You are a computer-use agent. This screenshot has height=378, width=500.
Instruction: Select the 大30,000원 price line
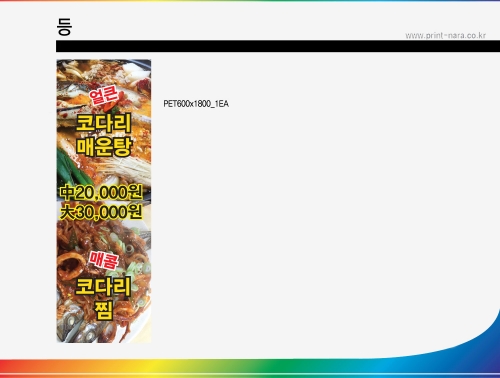tap(101, 212)
